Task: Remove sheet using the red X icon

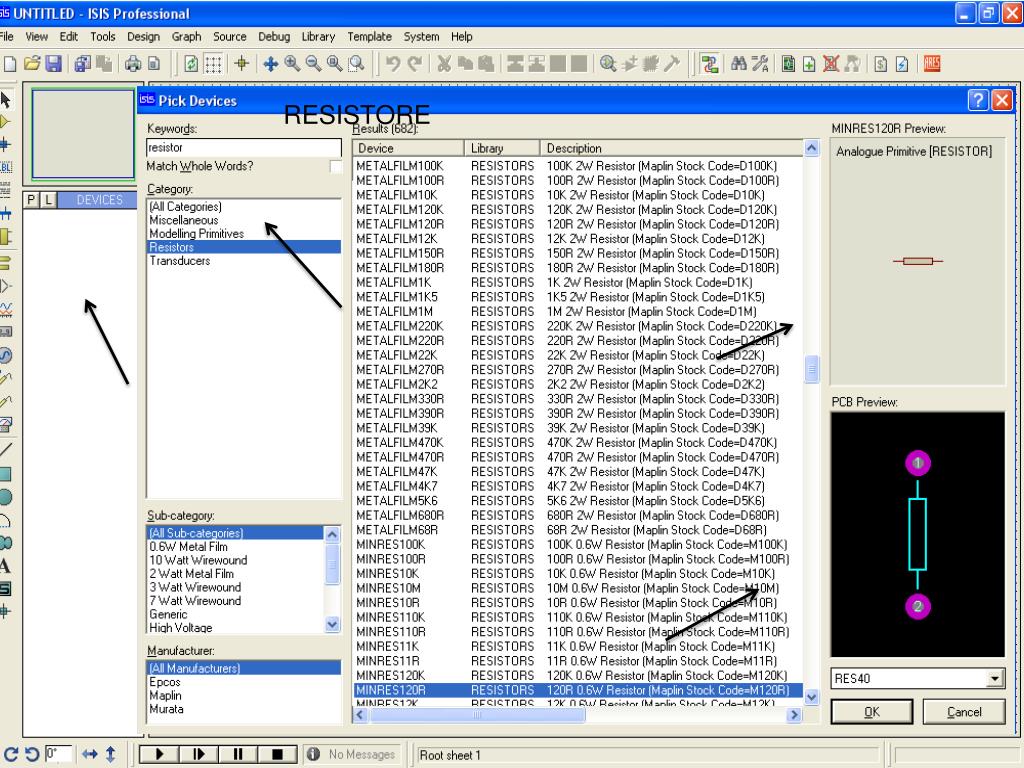Action: [831, 63]
